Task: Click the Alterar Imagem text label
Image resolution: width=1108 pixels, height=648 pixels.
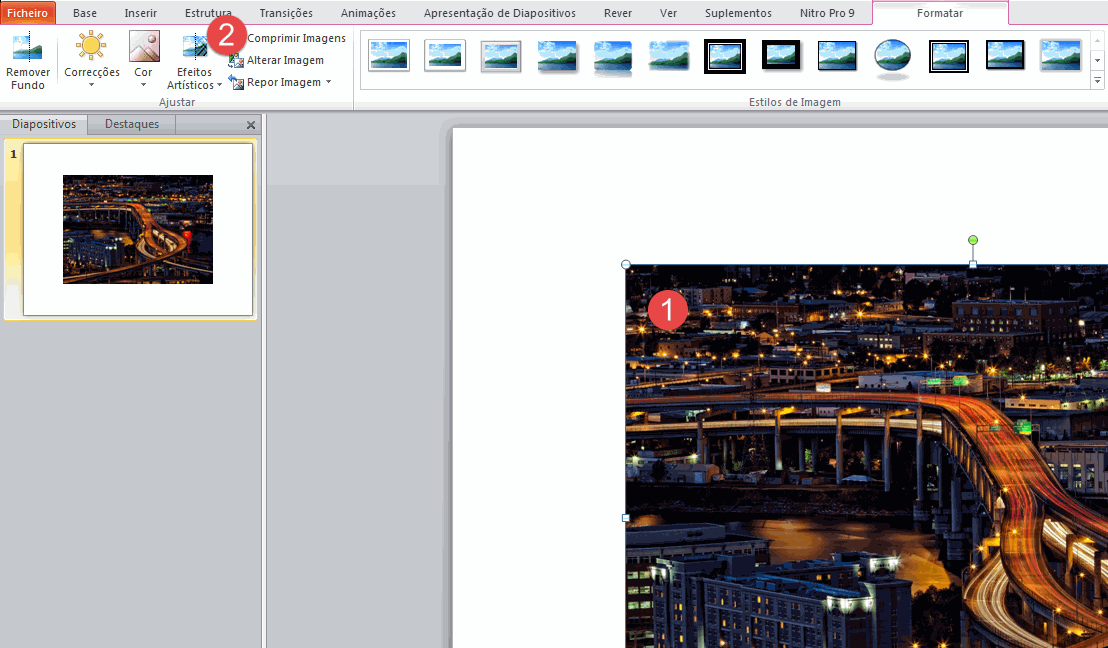Action: tap(285, 61)
